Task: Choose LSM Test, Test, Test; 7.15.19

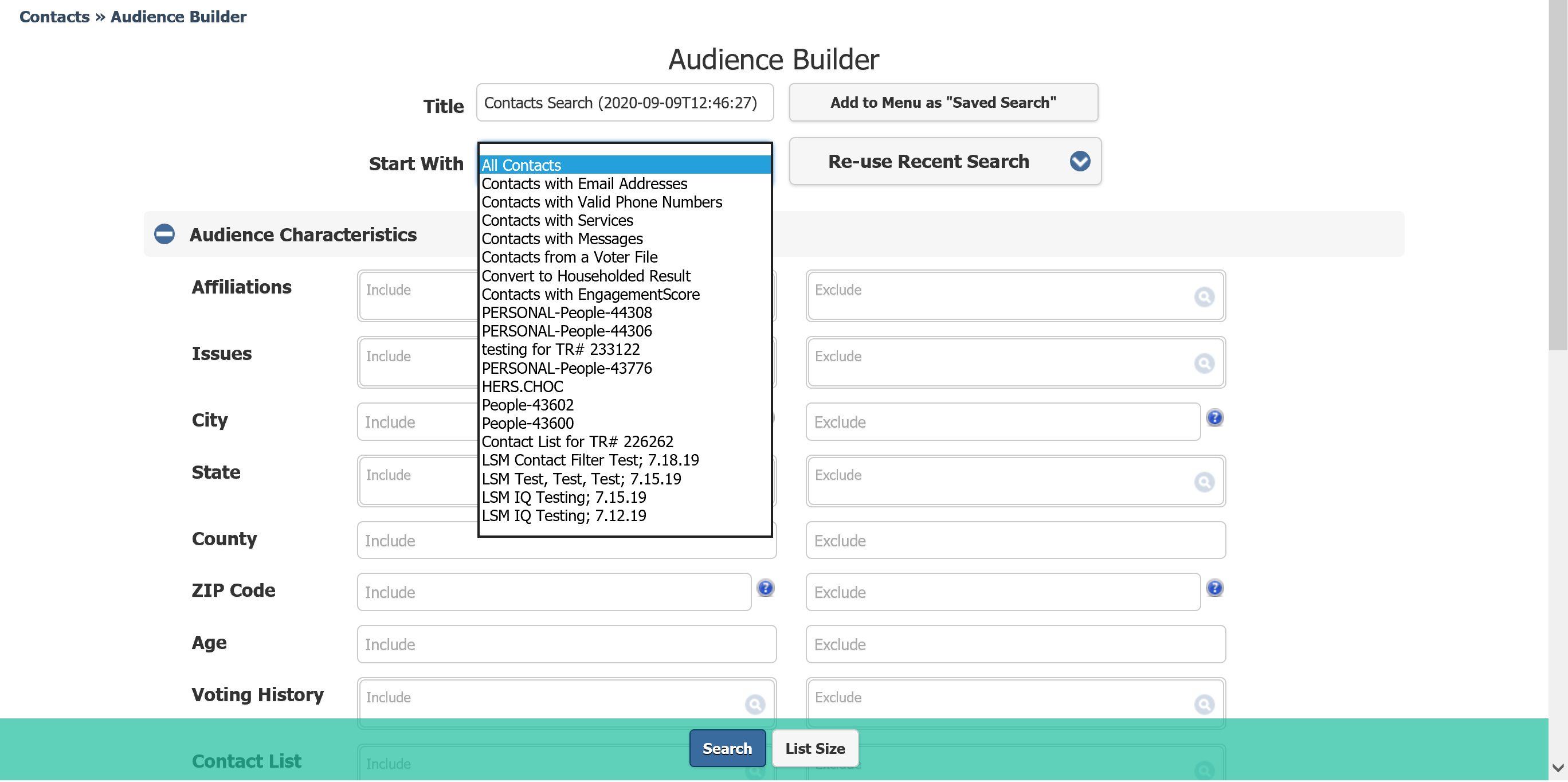Action: [625, 479]
